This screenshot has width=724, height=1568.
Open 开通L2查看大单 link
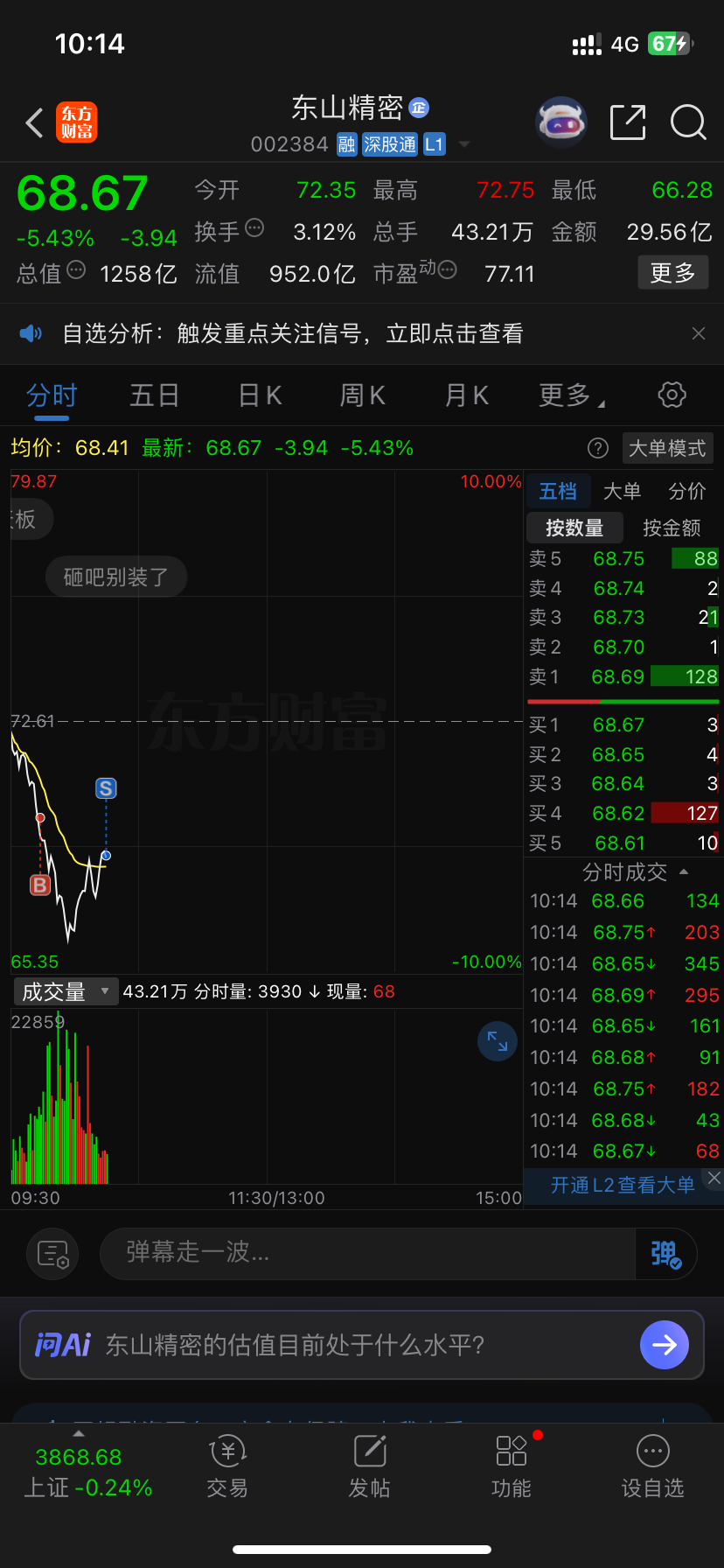623,1185
